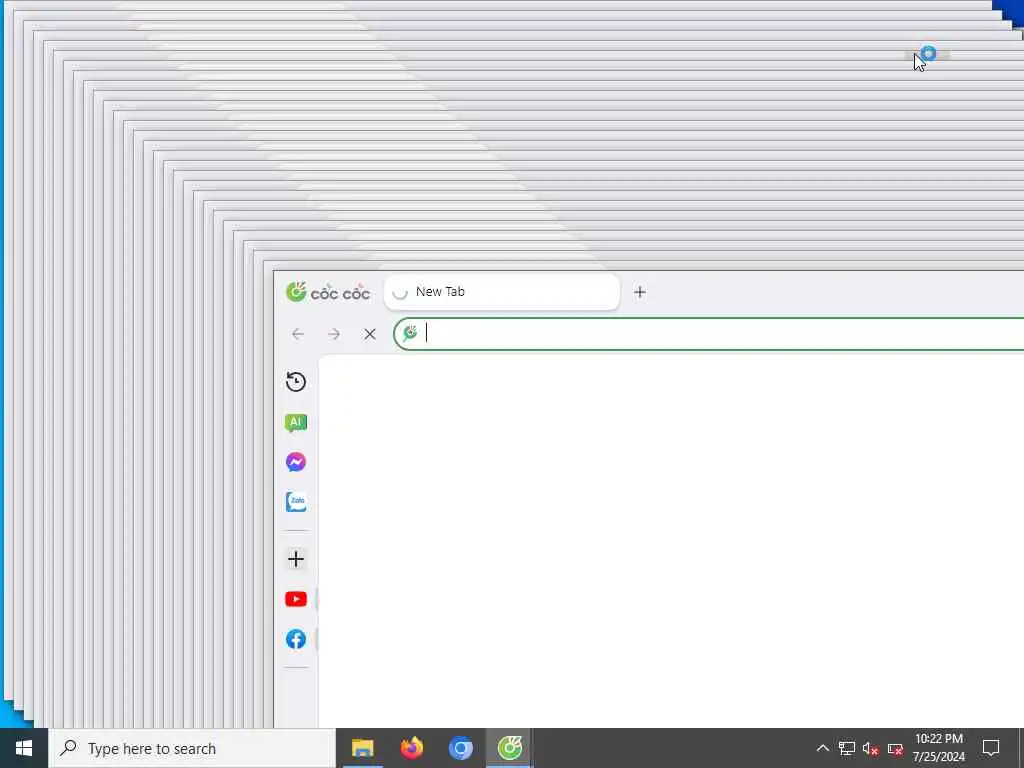Open the Windows Start menu
1024x768 pixels.
pos(24,748)
